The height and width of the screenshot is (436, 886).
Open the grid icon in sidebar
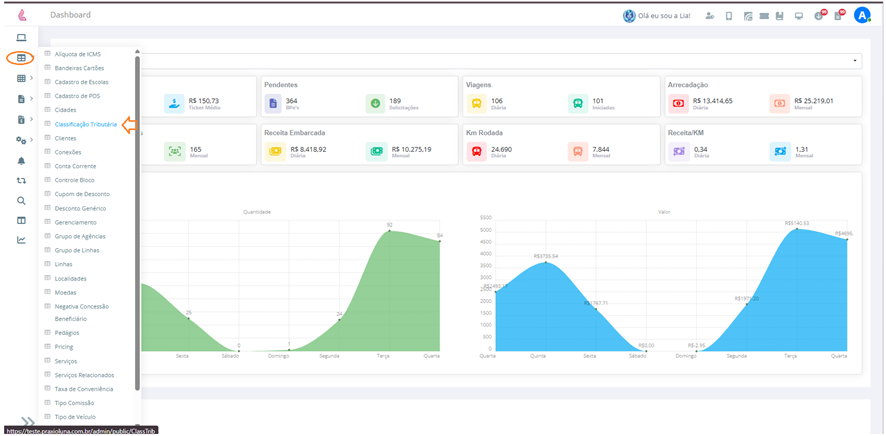21,79
